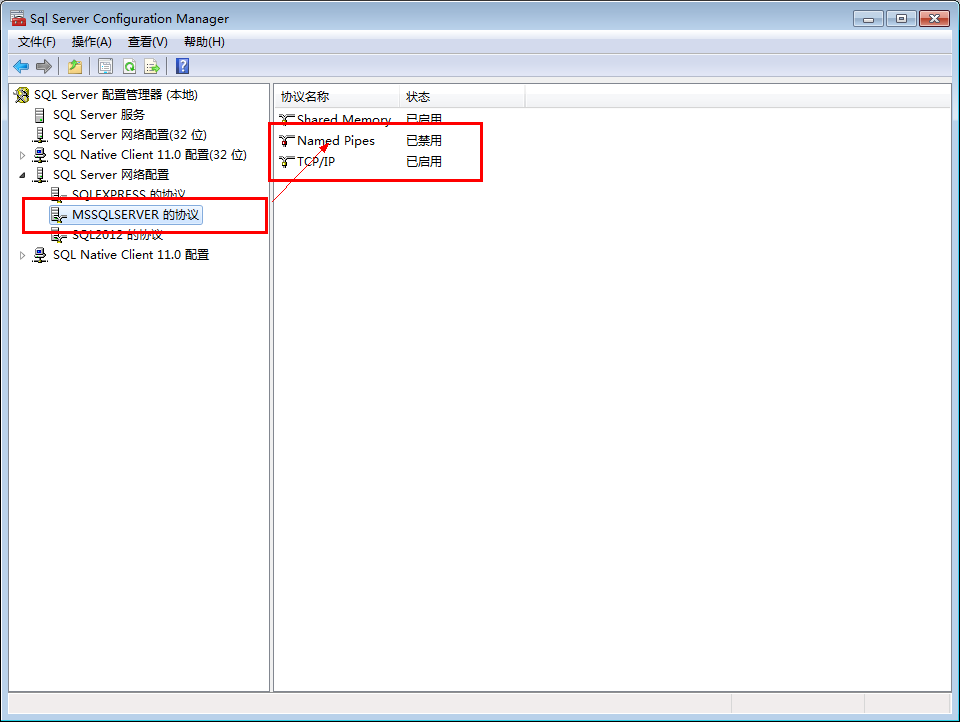Click the blue Help question mark icon
960x722 pixels.
coord(182,66)
